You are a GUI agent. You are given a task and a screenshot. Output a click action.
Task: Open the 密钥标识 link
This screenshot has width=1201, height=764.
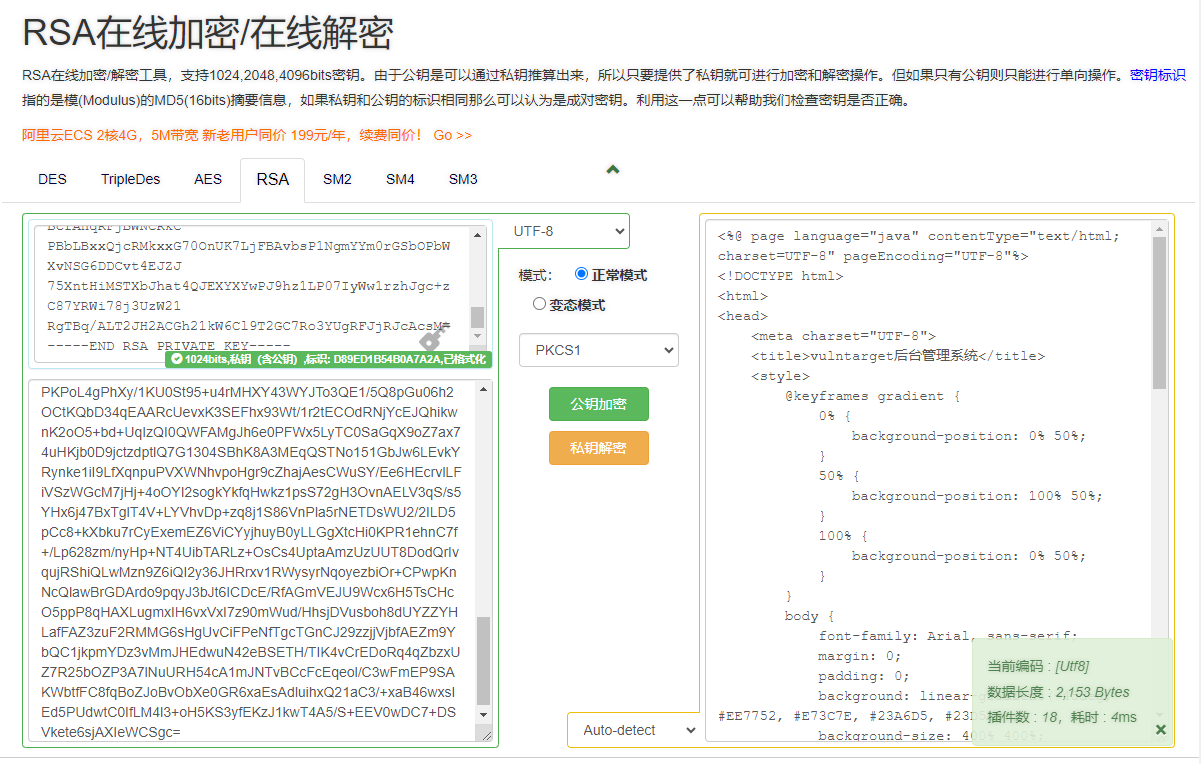1158,75
